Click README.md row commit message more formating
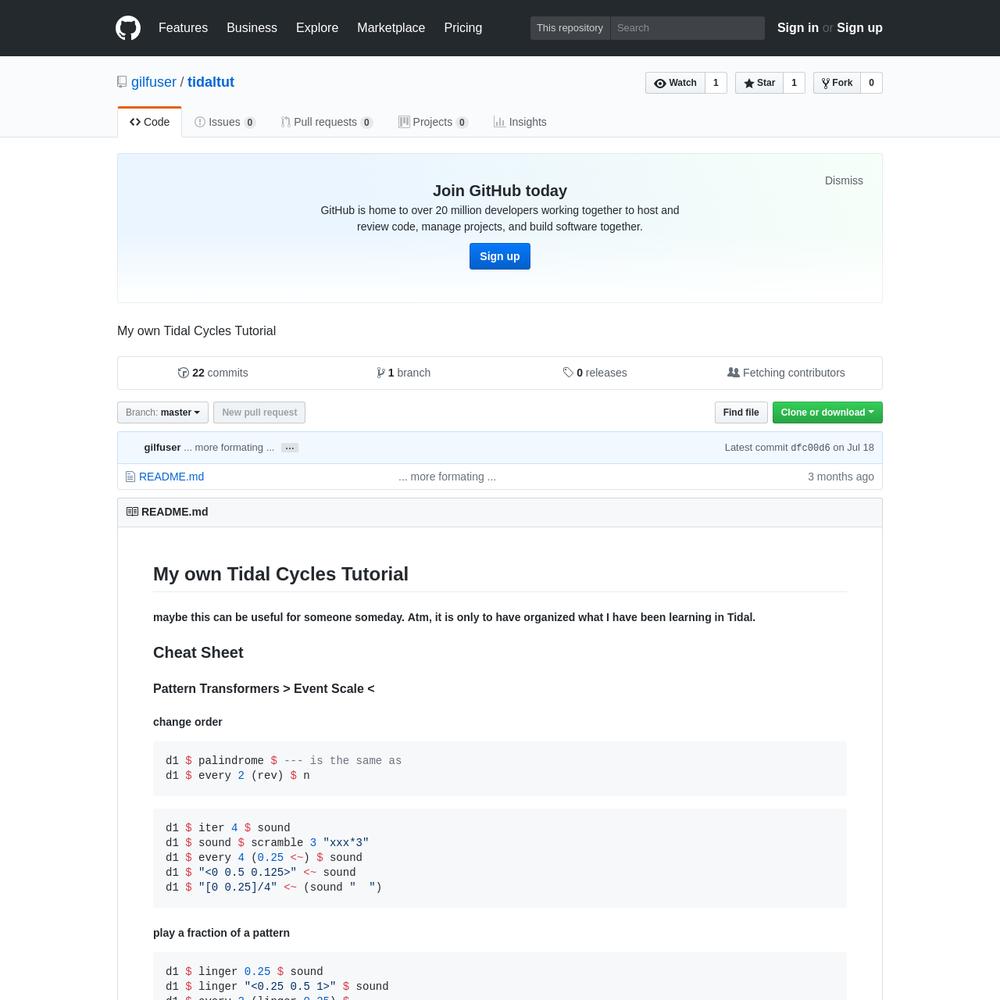The width and height of the screenshot is (1000, 1000). pos(447,477)
